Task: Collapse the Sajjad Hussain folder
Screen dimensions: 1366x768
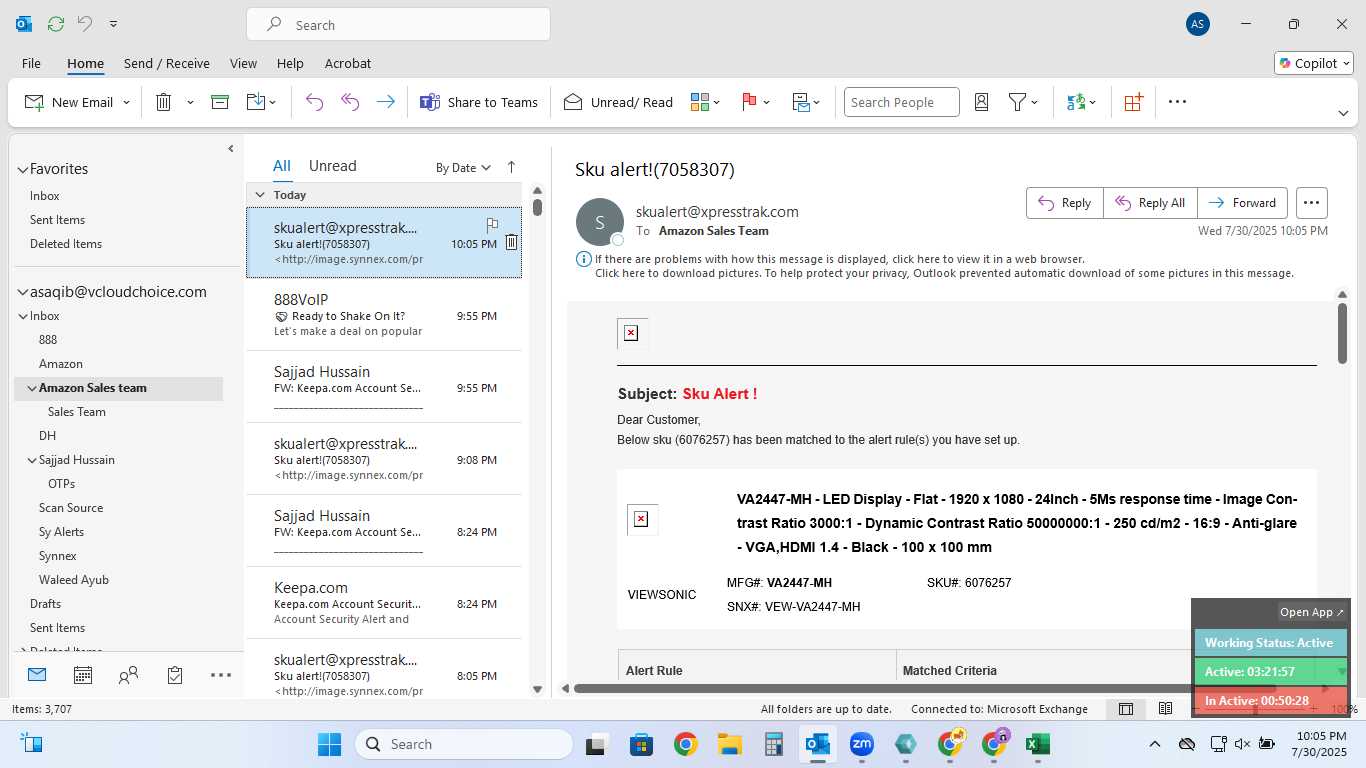Action: click(x=32, y=460)
